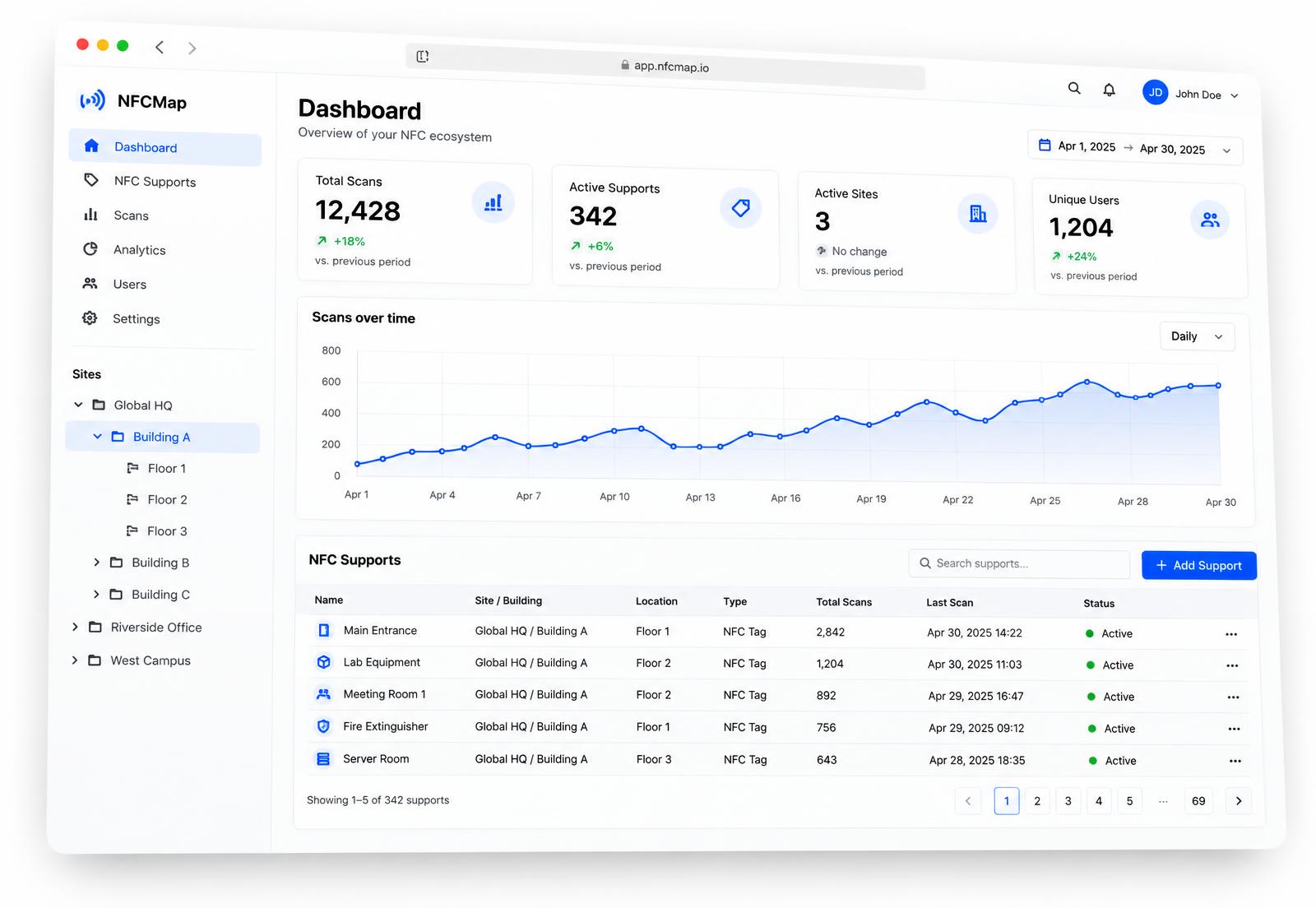Open the date range Apr 1–Apr 30 picker
Screen dimensions: 1316x908
(1135, 148)
